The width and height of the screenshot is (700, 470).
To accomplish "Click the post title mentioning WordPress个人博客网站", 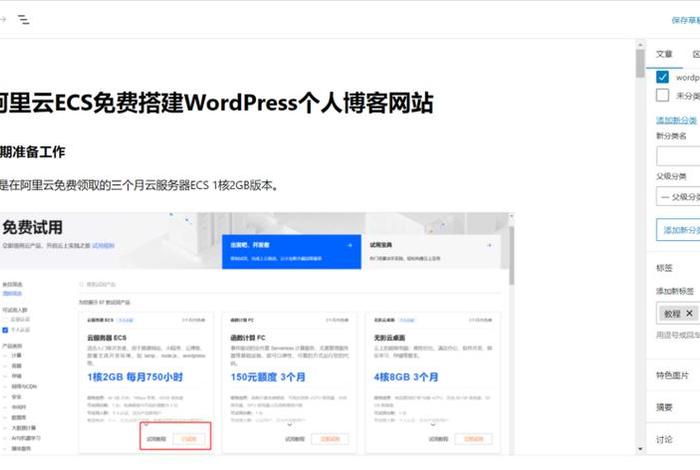I will point(217,103).
